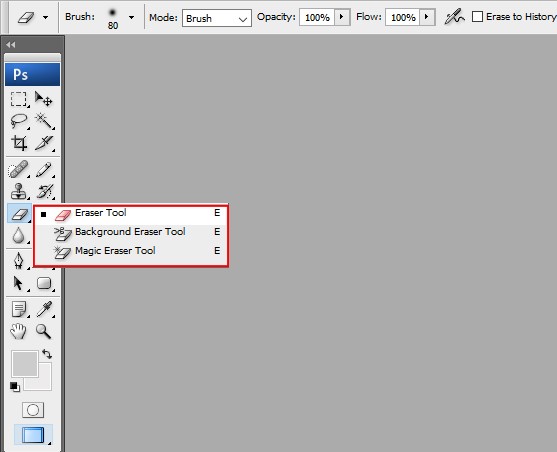Select the Crop tool
This screenshot has height=452, width=557.
click(x=18, y=143)
